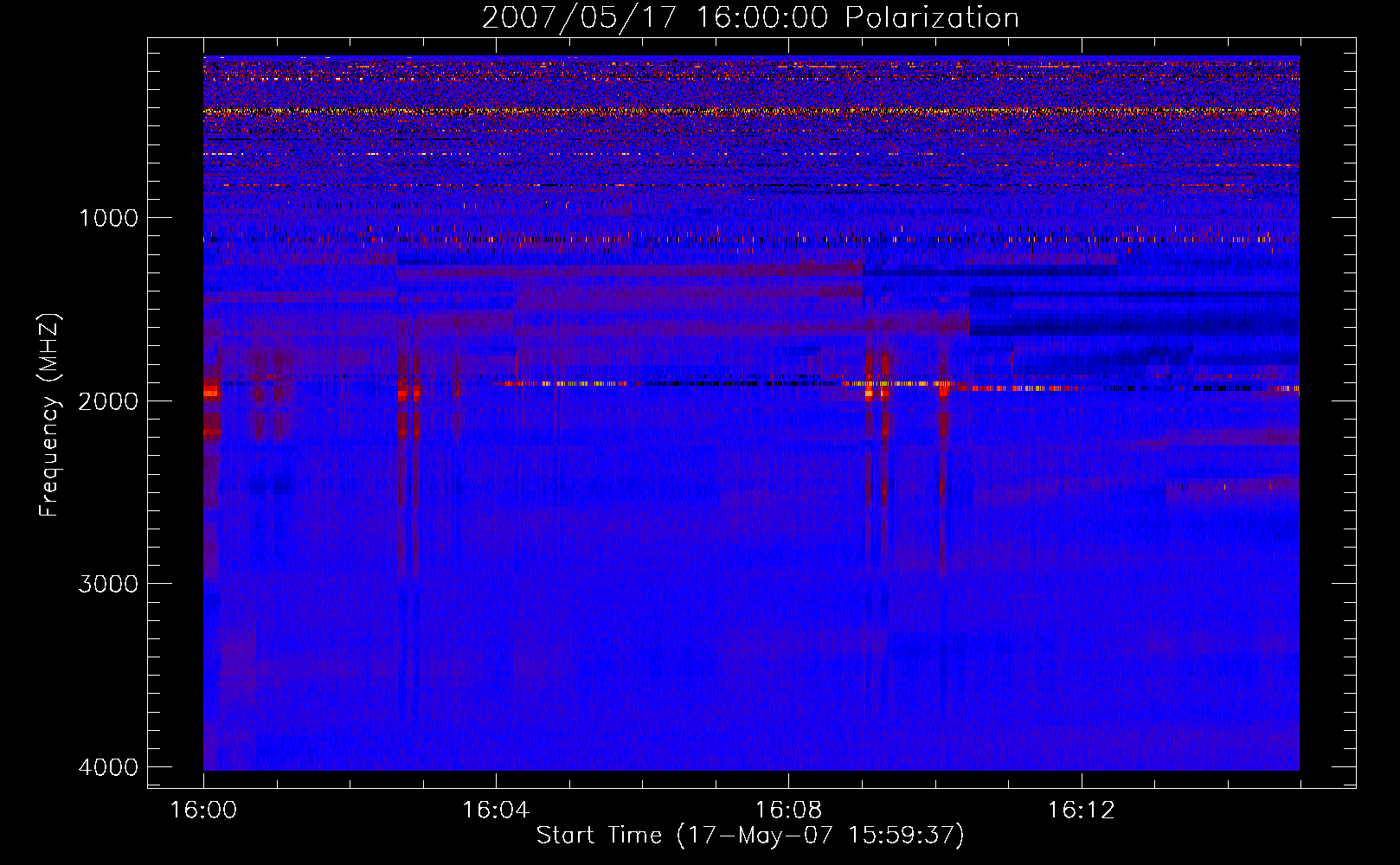Click the "16:08" time tick label
Screen dimensions: 1400x865
click(x=788, y=810)
